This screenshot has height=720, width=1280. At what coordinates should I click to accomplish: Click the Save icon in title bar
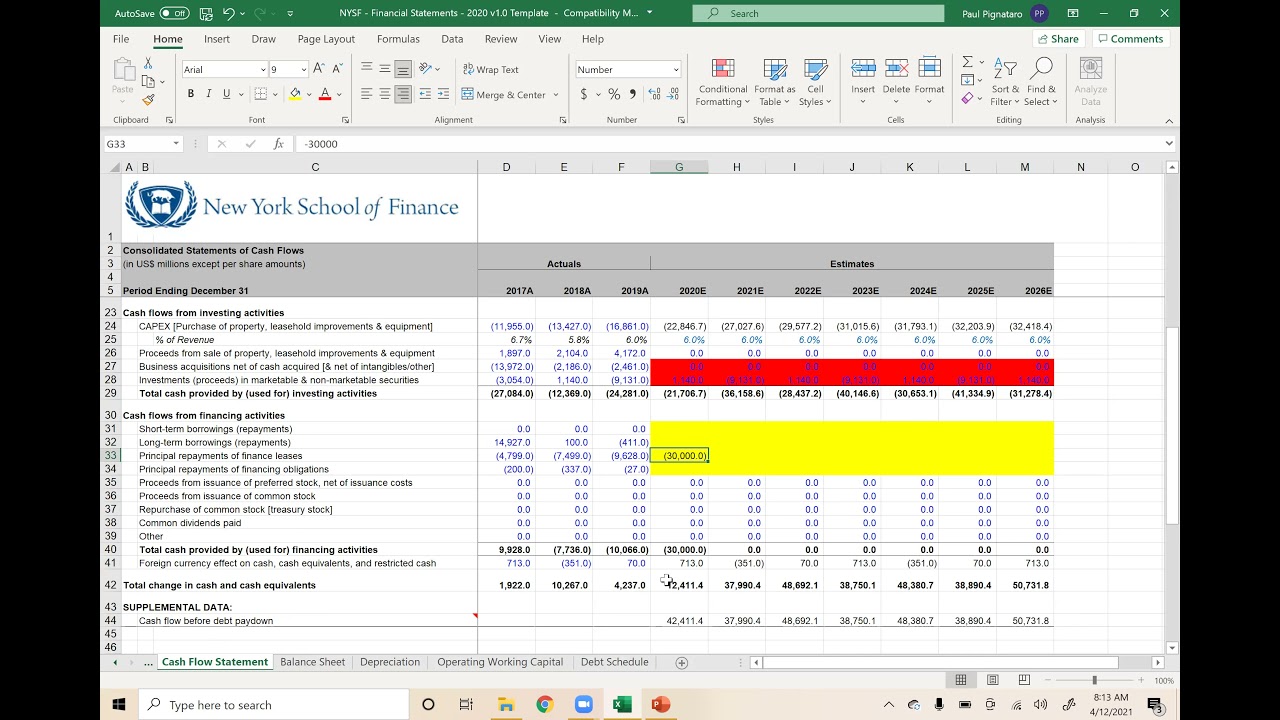pos(206,13)
